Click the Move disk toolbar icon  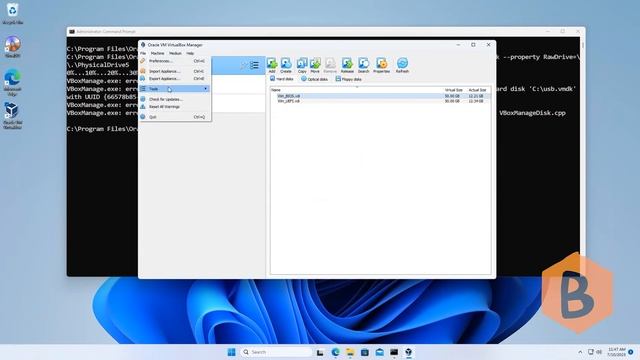point(315,65)
